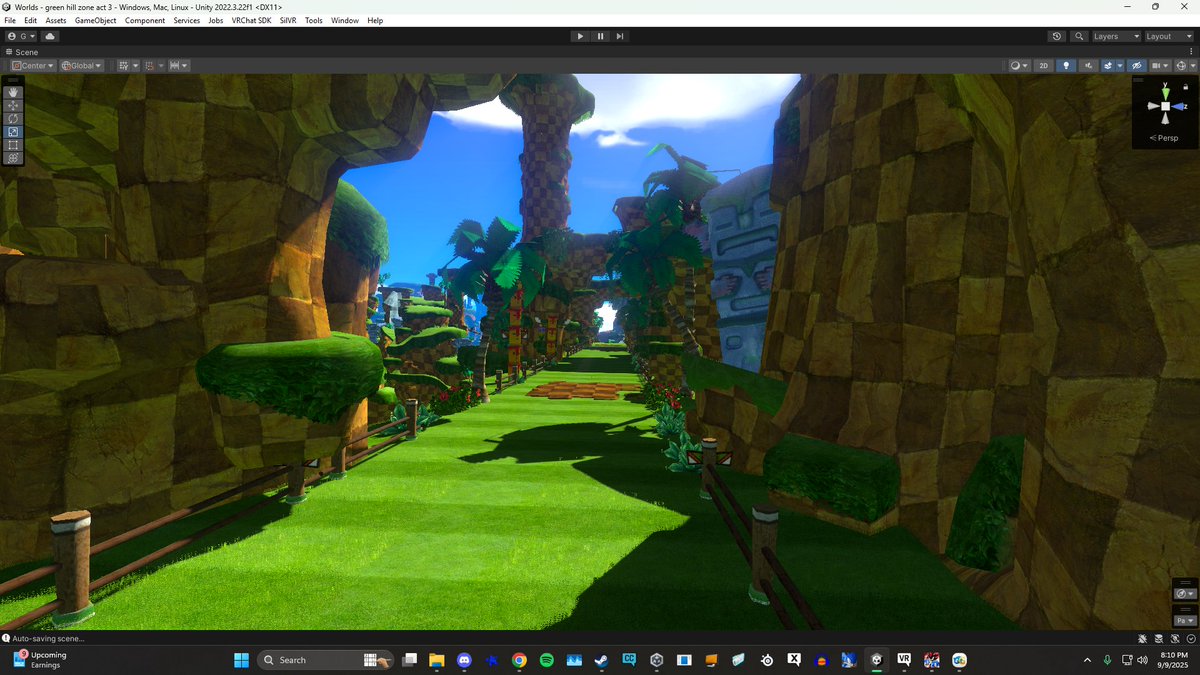The image size is (1200, 675).
Task: Click the Pause button
Action: pos(600,36)
